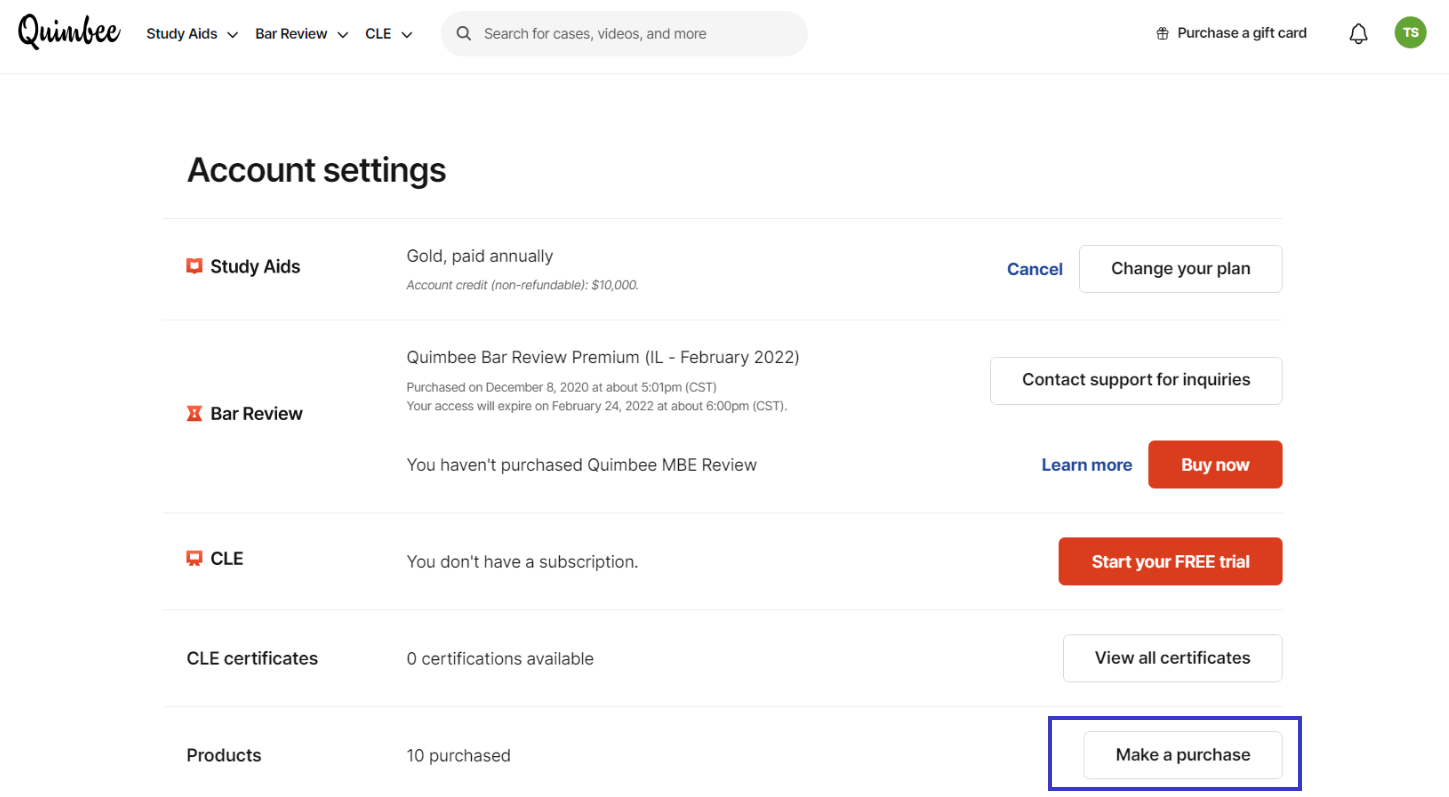The image size is (1449, 797).
Task: Click the CLE section icon
Action: [194, 558]
